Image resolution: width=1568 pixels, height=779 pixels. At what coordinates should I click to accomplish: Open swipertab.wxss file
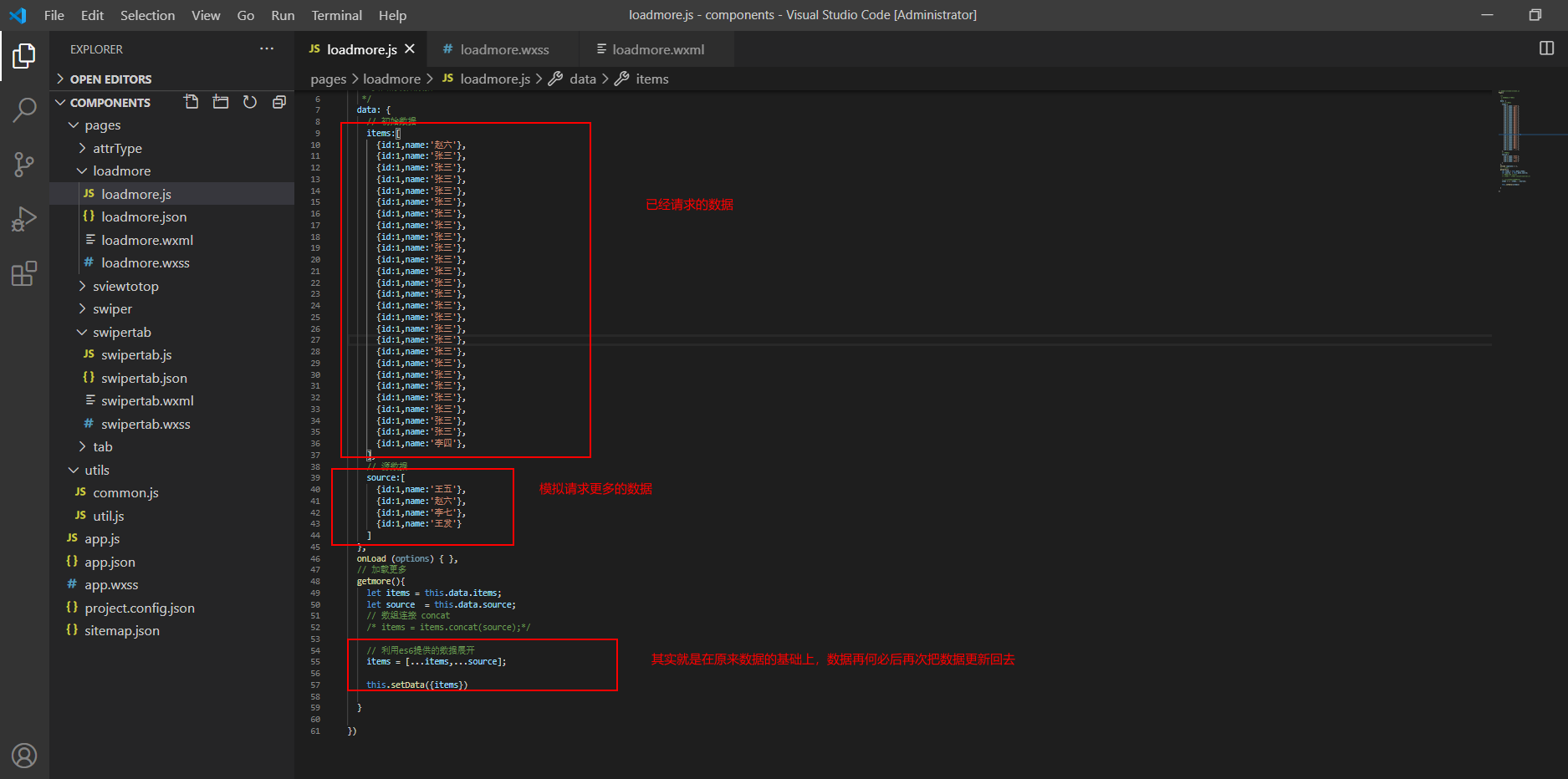[x=171, y=424]
